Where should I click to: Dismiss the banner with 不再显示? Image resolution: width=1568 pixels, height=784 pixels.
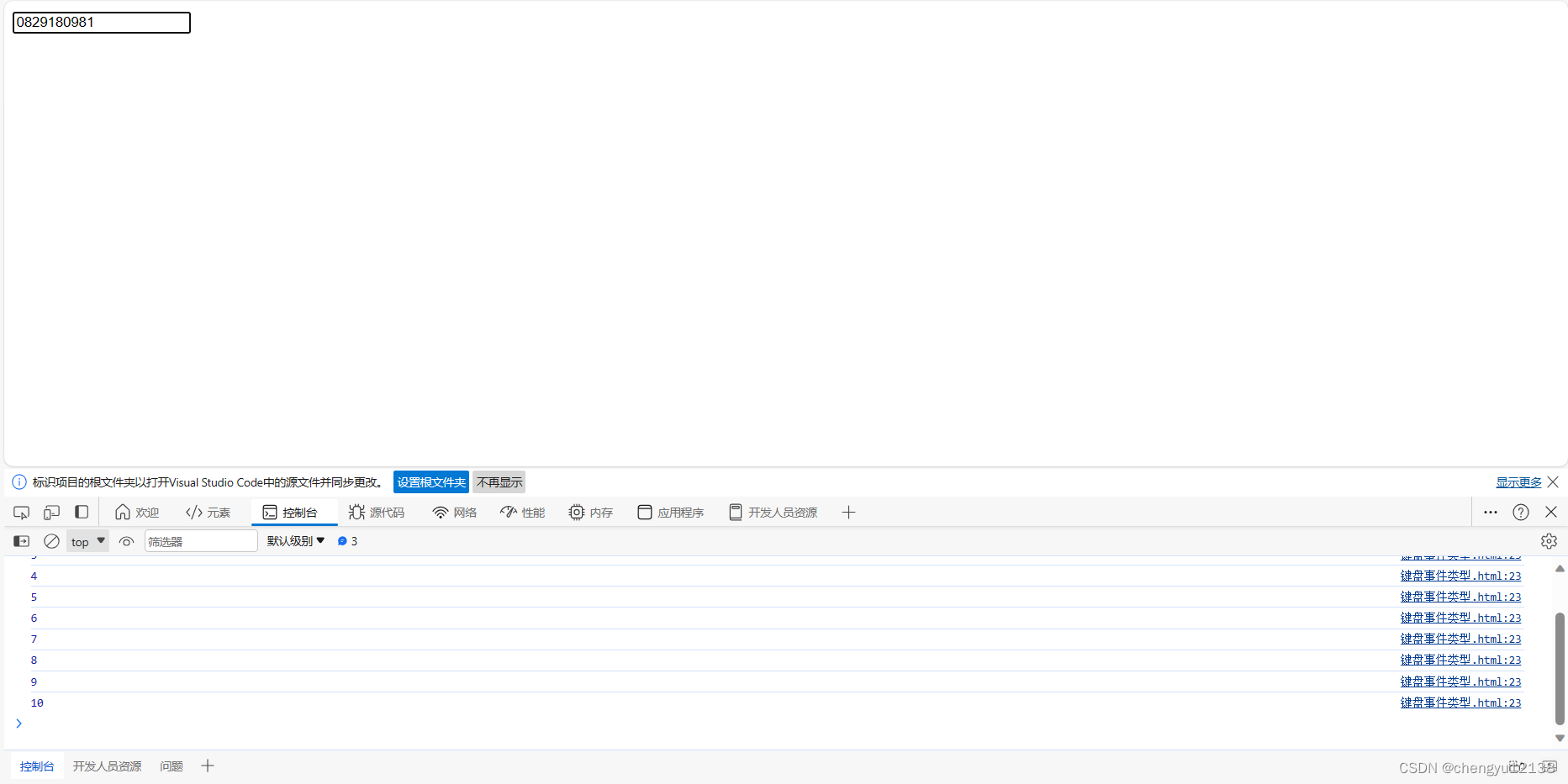pyautogui.click(x=499, y=481)
